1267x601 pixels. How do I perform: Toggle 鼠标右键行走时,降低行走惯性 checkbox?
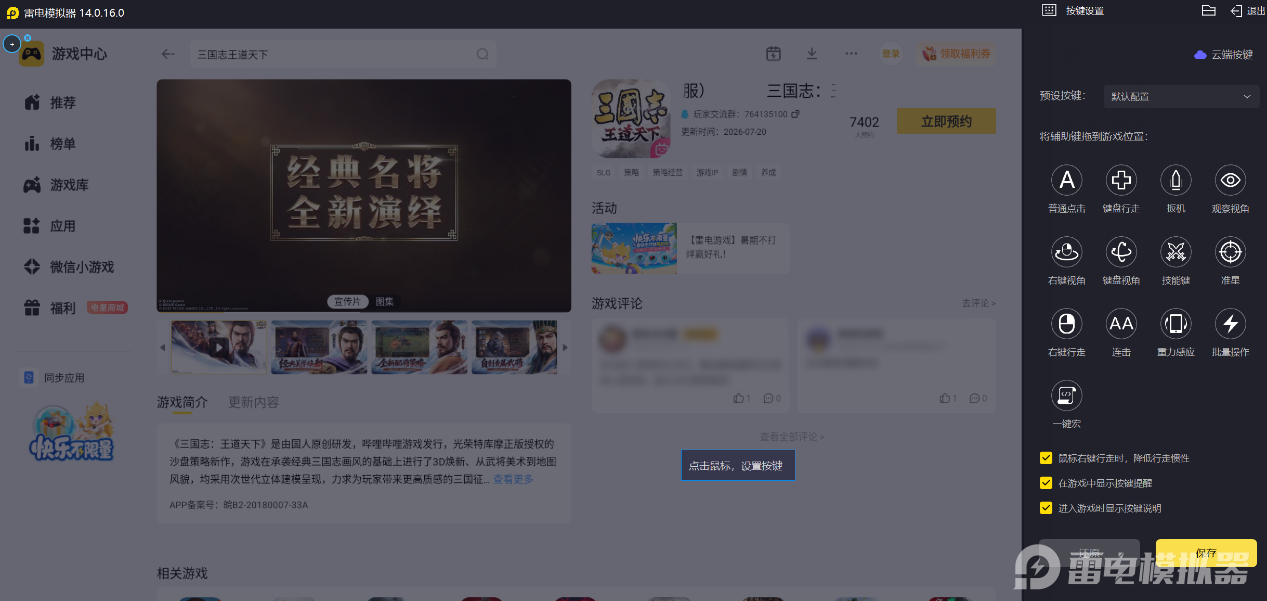coord(1046,458)
